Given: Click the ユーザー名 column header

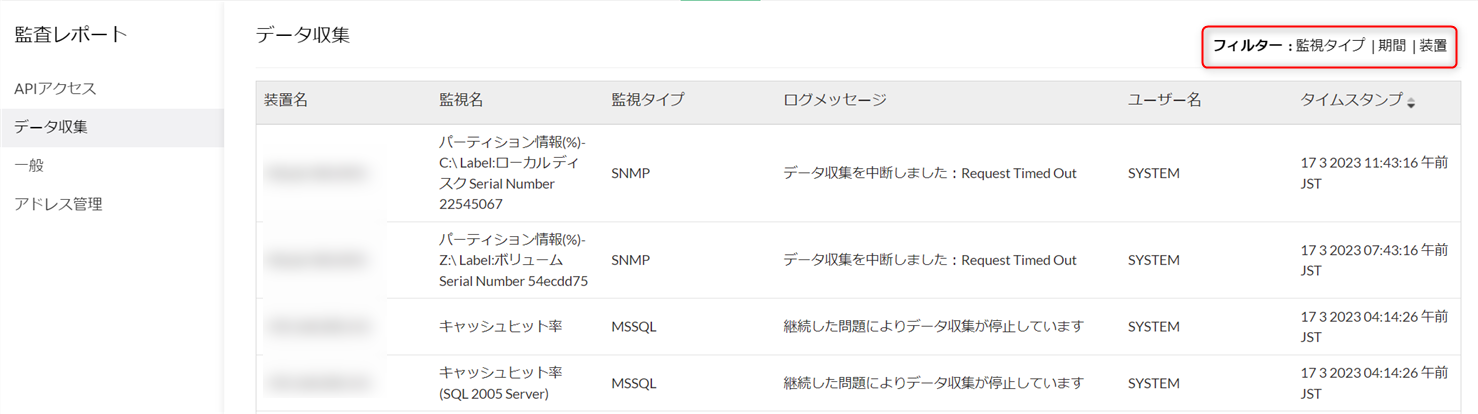Looking at the screenshot, I should point(1164,100).
